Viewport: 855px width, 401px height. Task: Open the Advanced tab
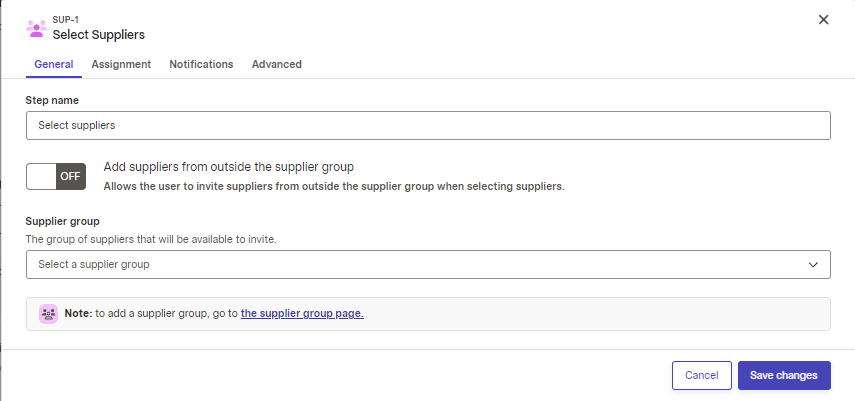pyautogui.click(x=276, y=64)
